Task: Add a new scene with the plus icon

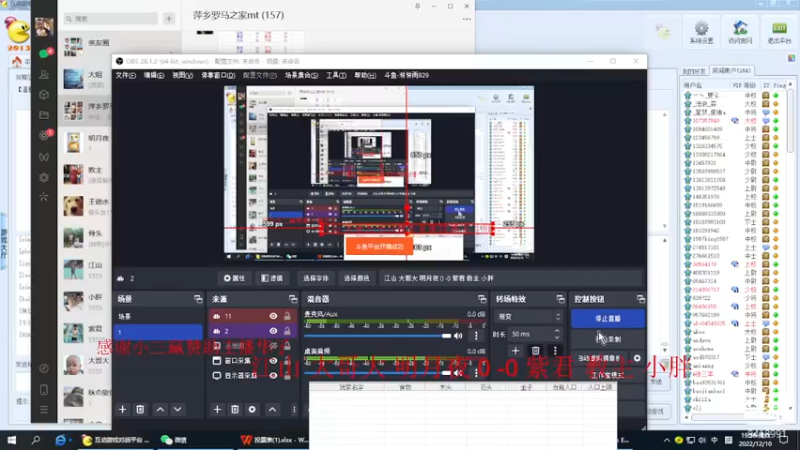Action: (x=122, y=409)
